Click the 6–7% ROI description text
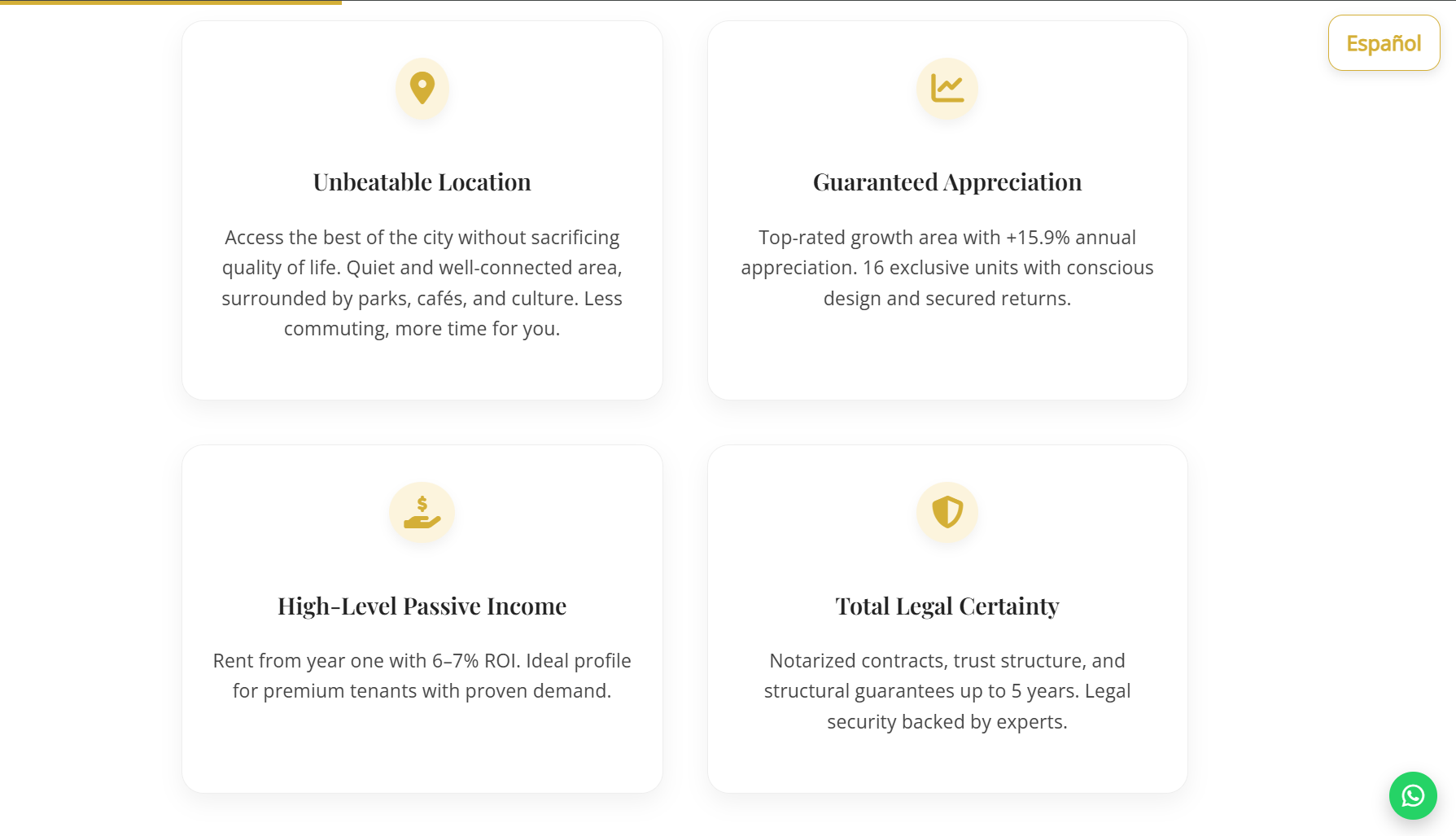1456x836 pixels. point(422,676)
